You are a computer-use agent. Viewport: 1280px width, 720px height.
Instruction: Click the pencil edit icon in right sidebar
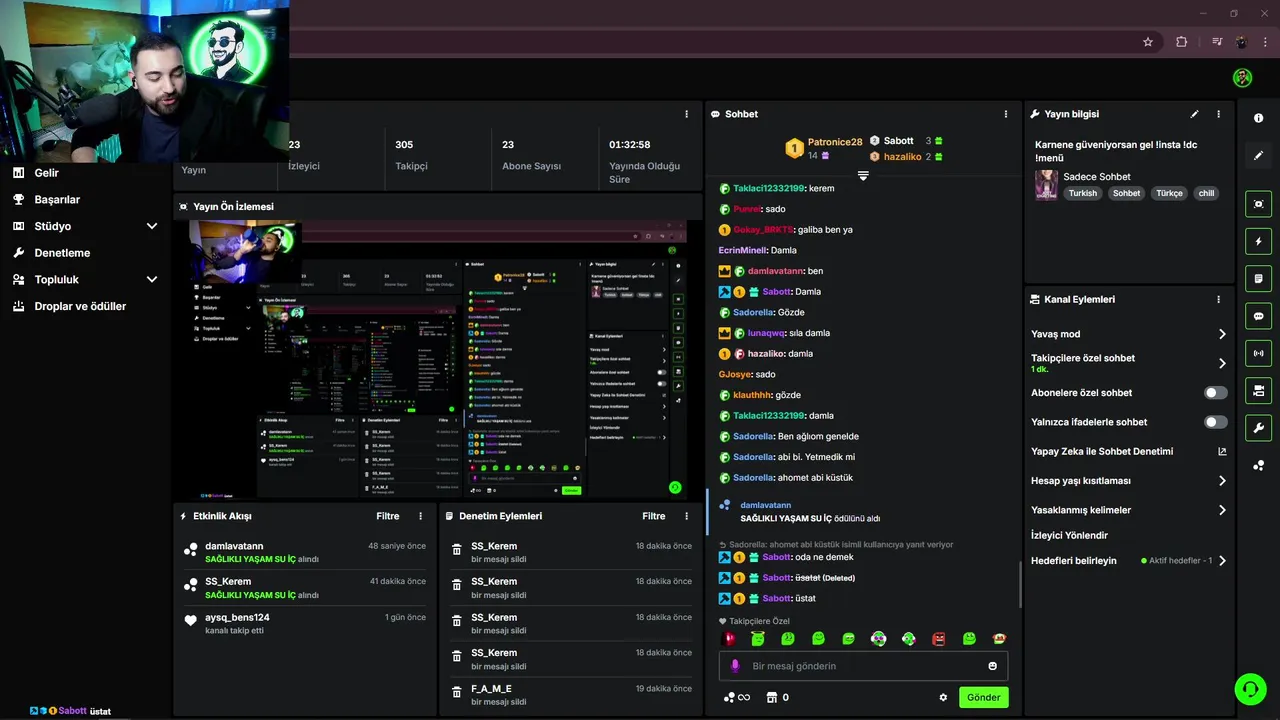(x=1258, y=155)
